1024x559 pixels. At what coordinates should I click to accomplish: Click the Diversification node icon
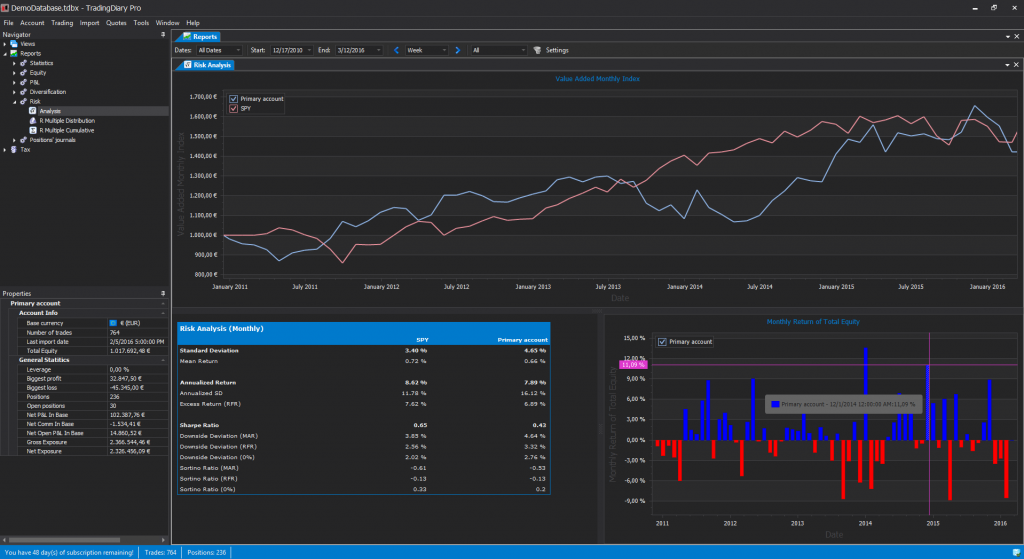point(23,92)
